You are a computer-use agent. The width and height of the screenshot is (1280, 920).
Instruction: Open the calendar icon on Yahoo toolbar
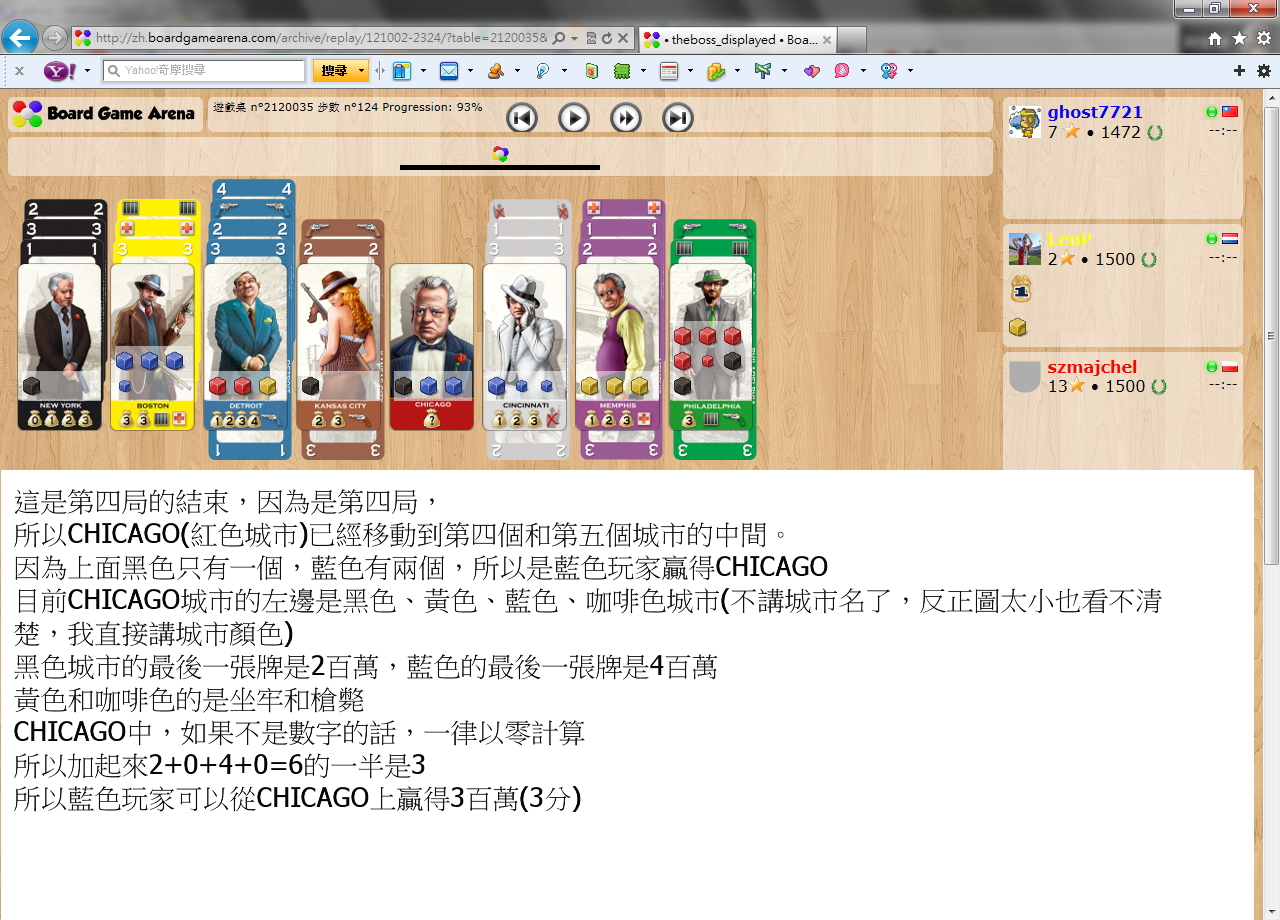click(669, 71)
